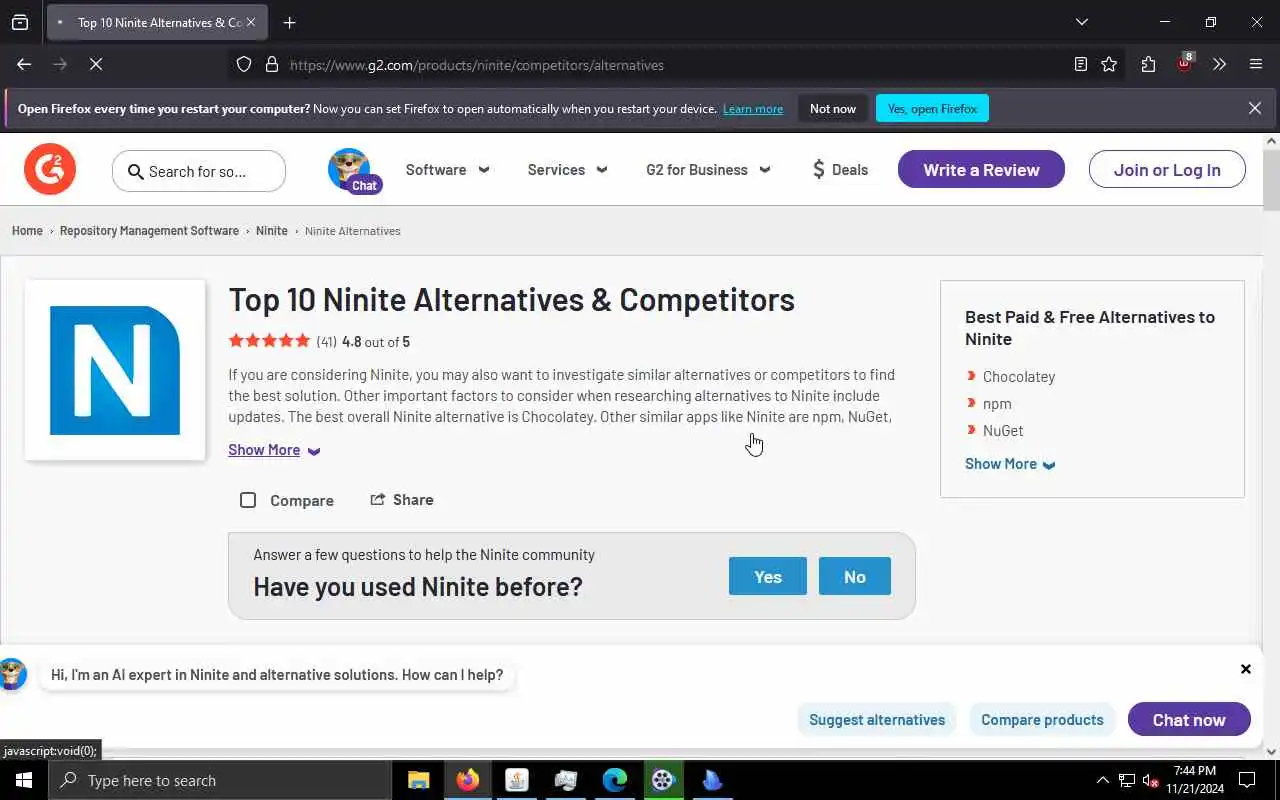This screenshot has height=800, width=1280.
Task: Focus the Search for software field
Action: (x=199, y=171)
